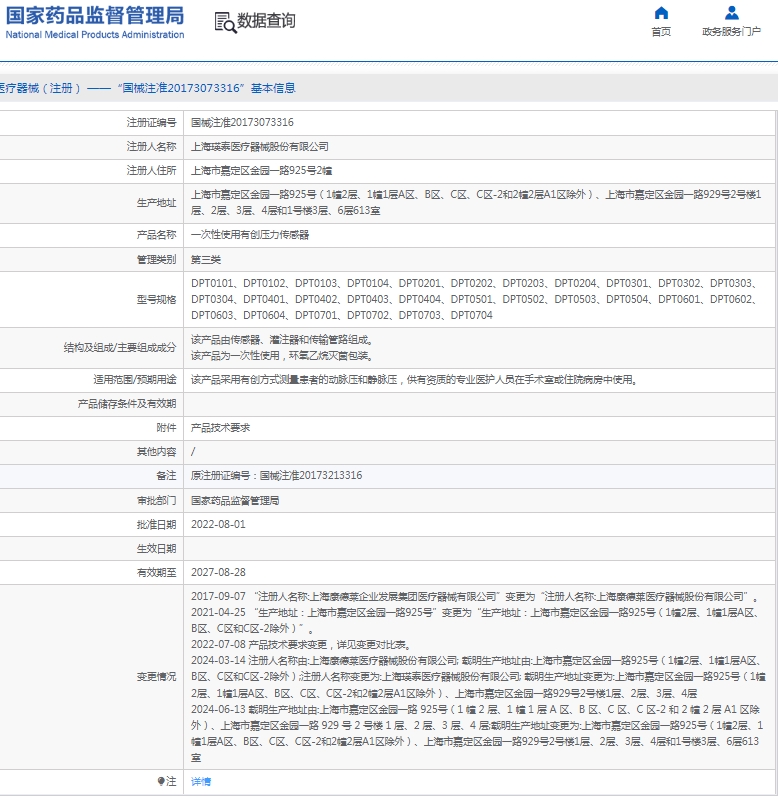
Task: Select approval date 2022-08-01
Action: [x=218, y=524]
